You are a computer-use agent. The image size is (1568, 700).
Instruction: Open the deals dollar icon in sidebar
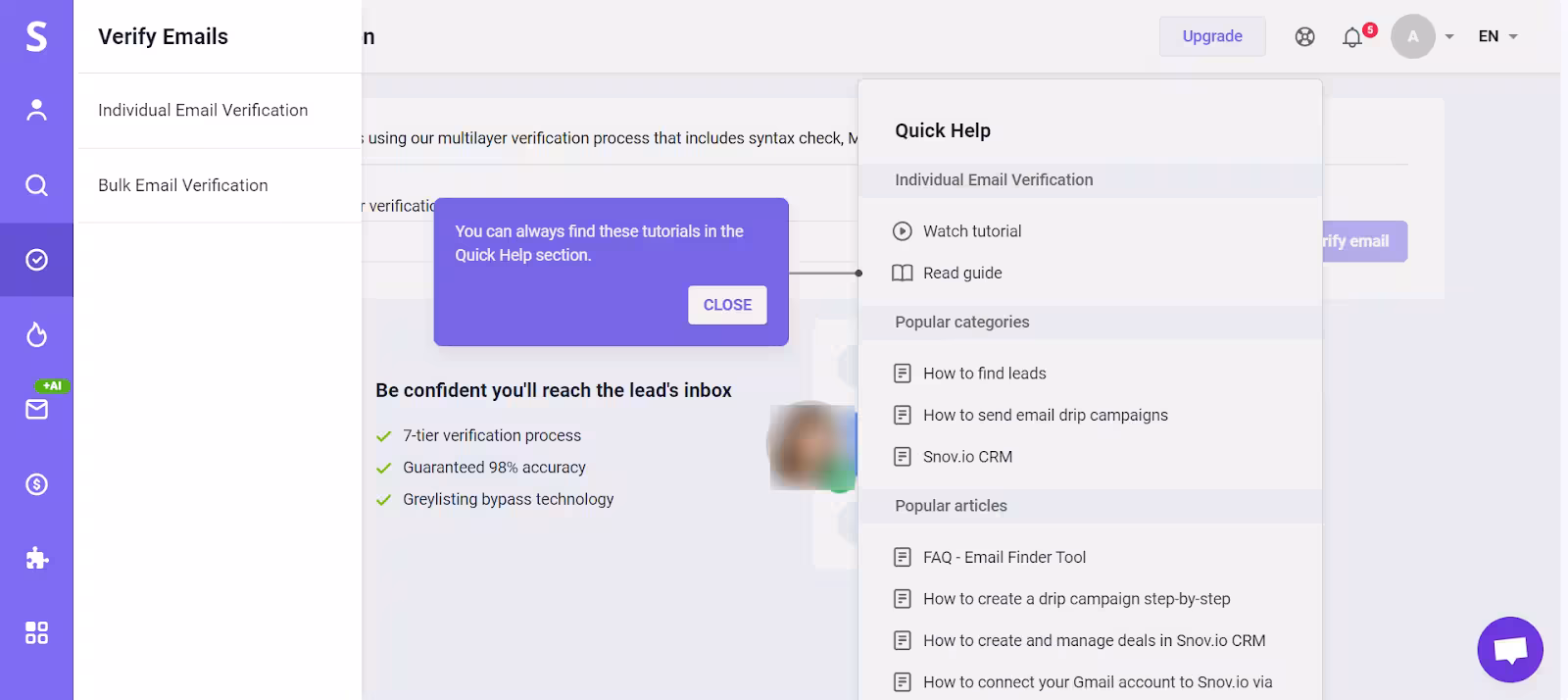[36, 484]
